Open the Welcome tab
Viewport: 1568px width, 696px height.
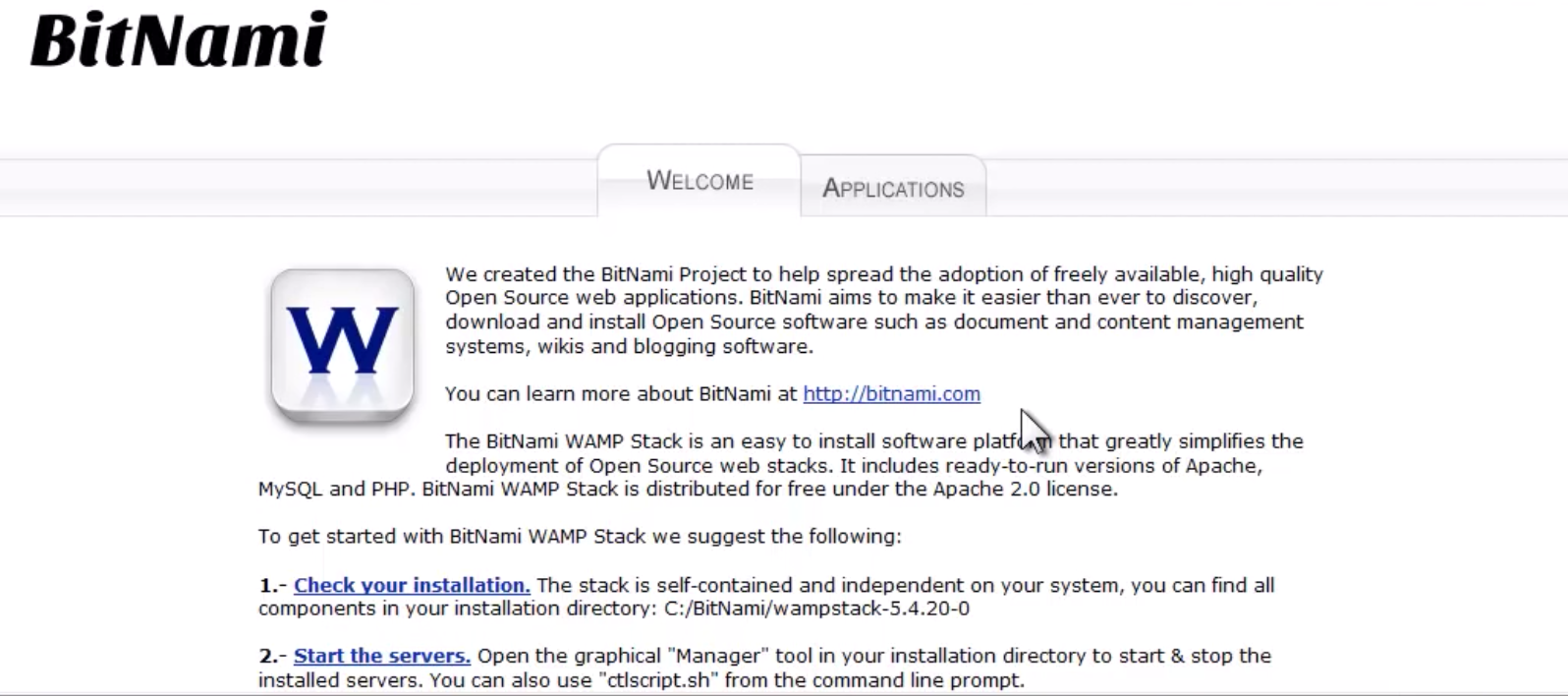pos(700,181)
